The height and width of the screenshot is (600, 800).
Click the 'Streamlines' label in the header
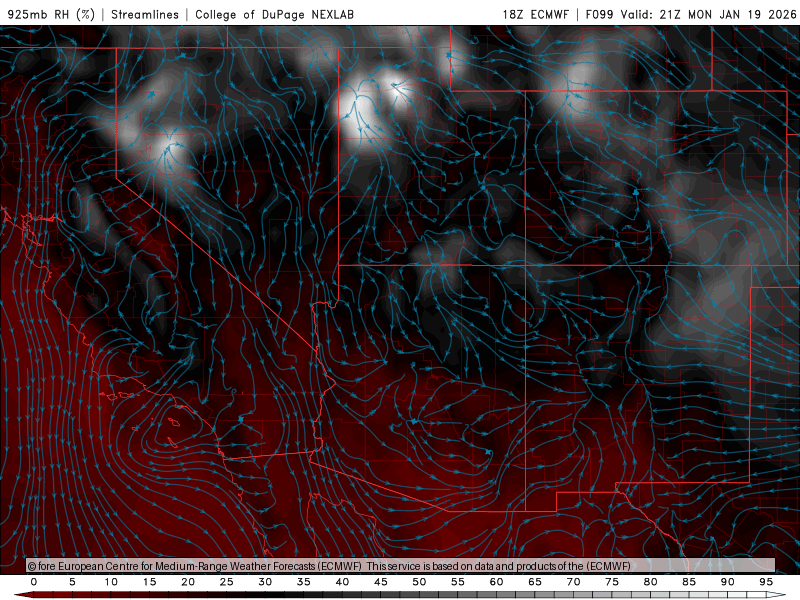(x=145, y=14)
